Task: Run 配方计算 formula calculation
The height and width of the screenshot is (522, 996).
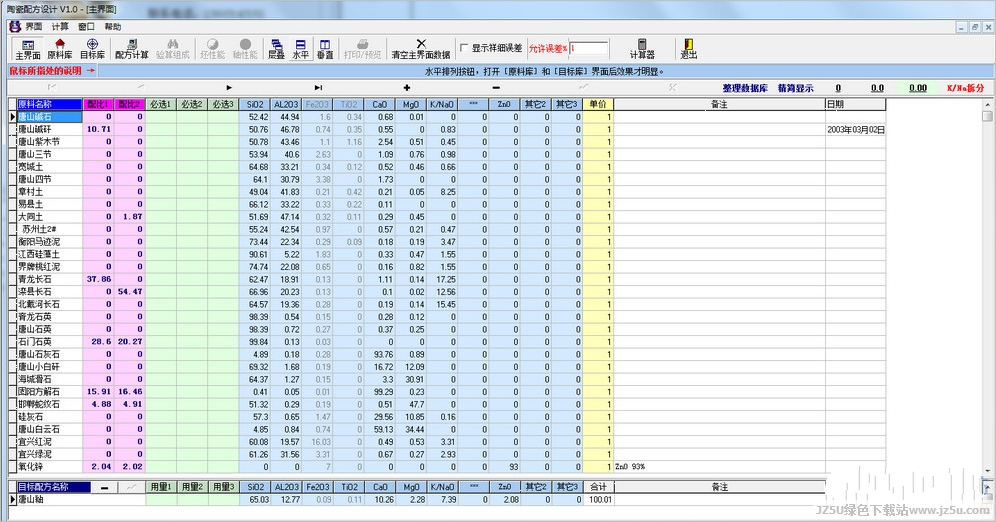Action: click(x=131, y=49)
